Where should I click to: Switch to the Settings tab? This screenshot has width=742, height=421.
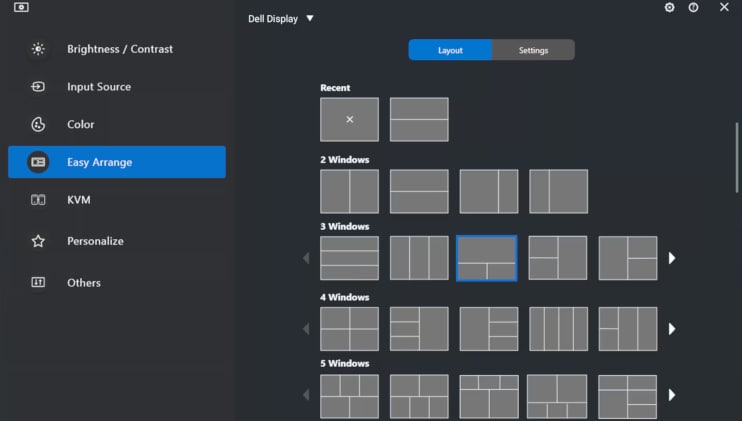click(x=533, y=50)
